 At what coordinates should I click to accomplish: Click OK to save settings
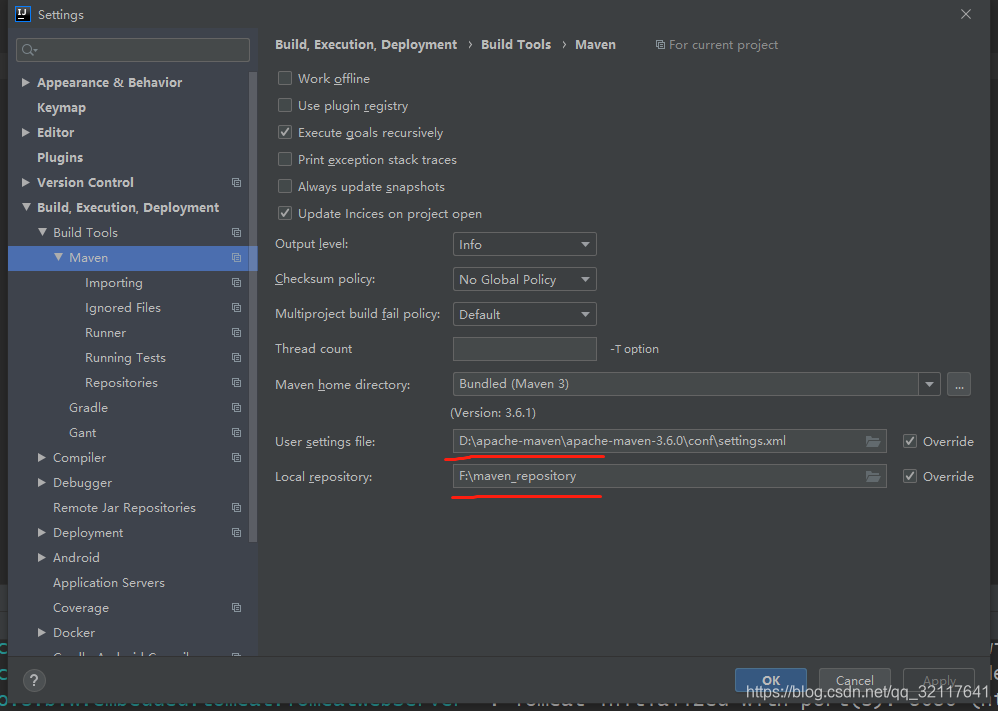coord(770,679)
